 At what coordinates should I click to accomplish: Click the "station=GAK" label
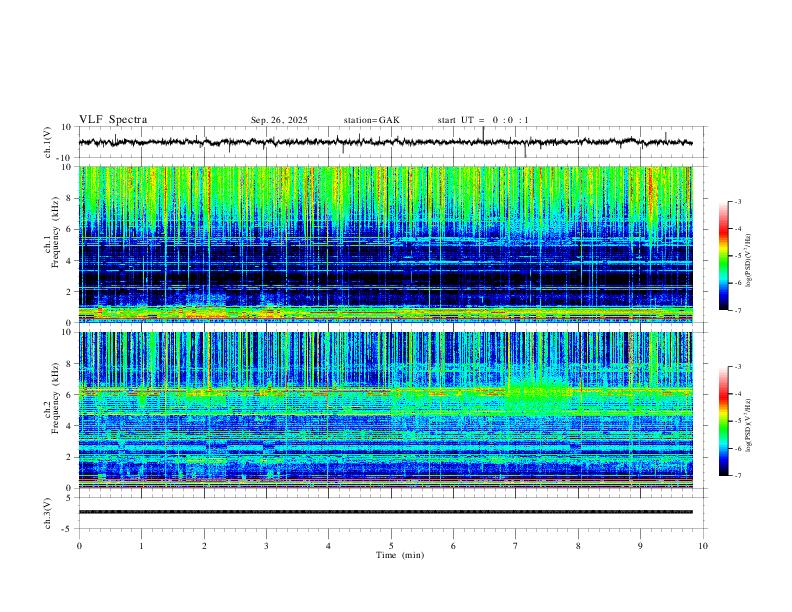tap(371, 120)
